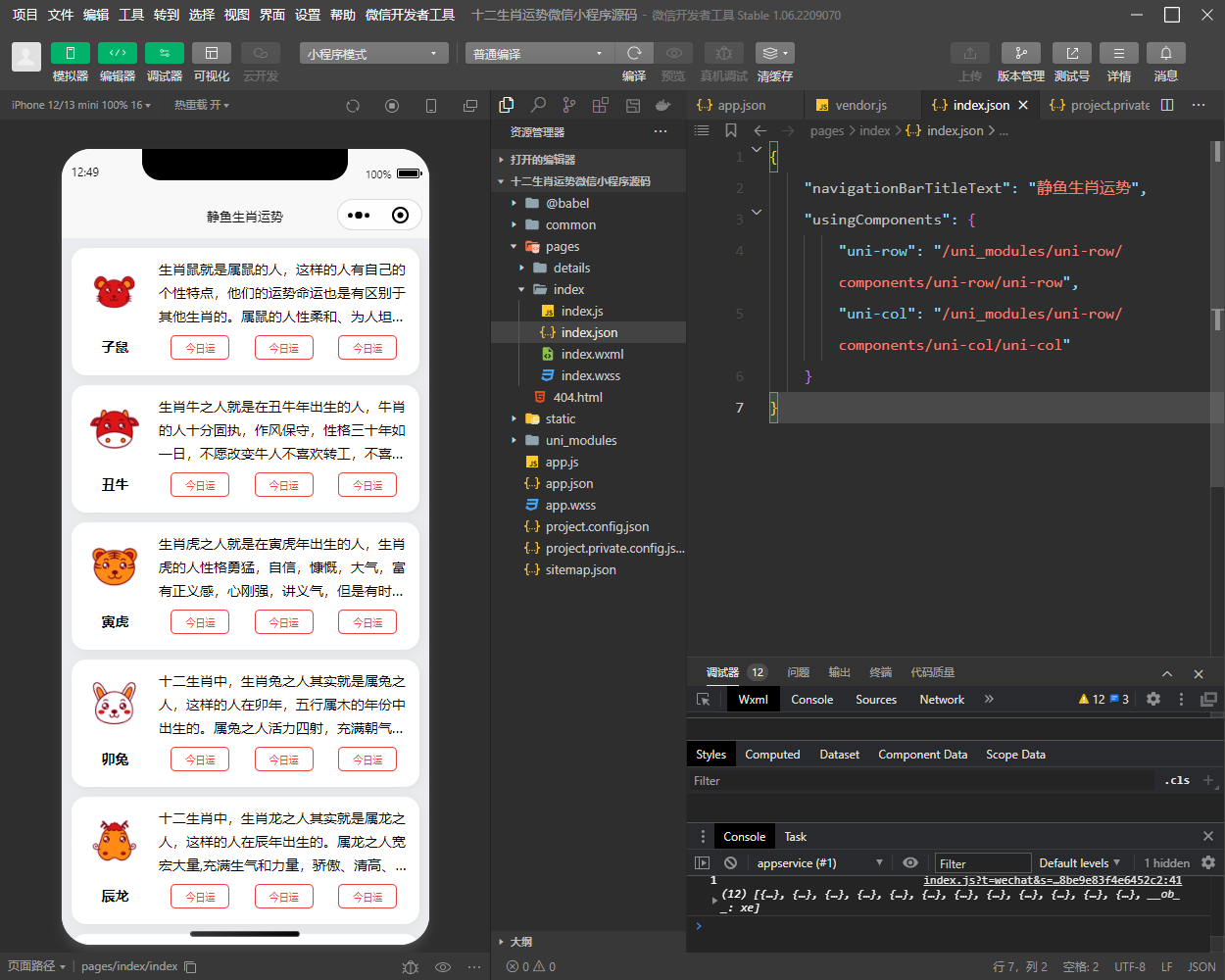Click the compile refresh icon
Screen dimensions: 1225x980
634,53
